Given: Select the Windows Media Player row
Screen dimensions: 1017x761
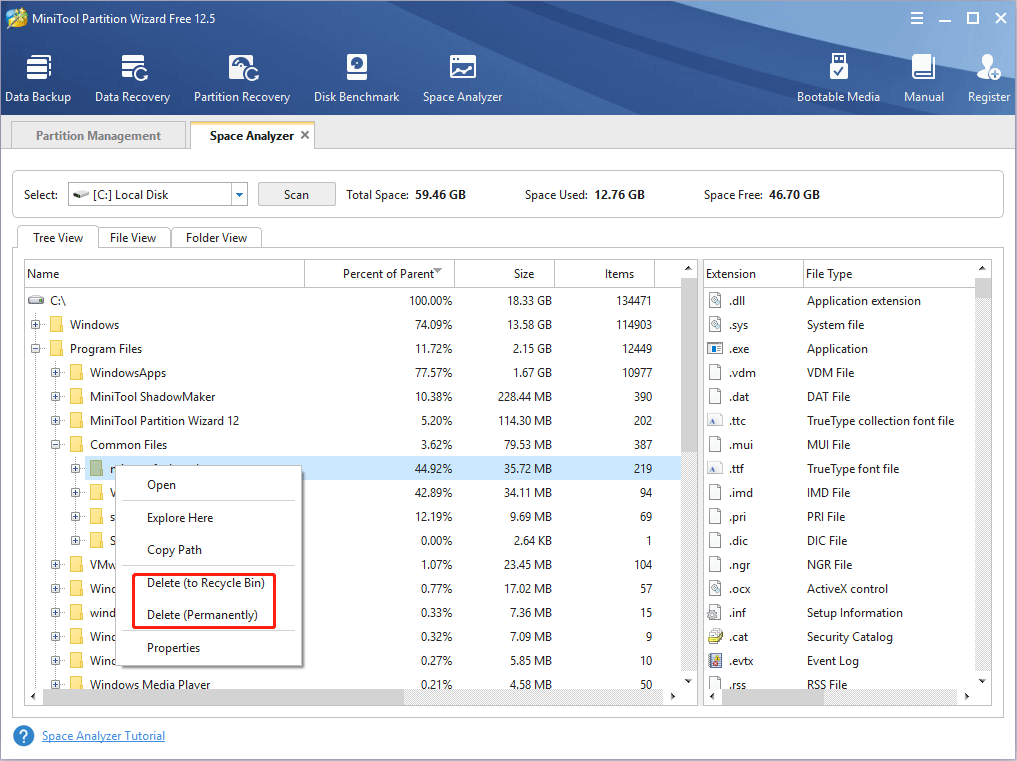Looking at the screenshot, I should [353, 684].
